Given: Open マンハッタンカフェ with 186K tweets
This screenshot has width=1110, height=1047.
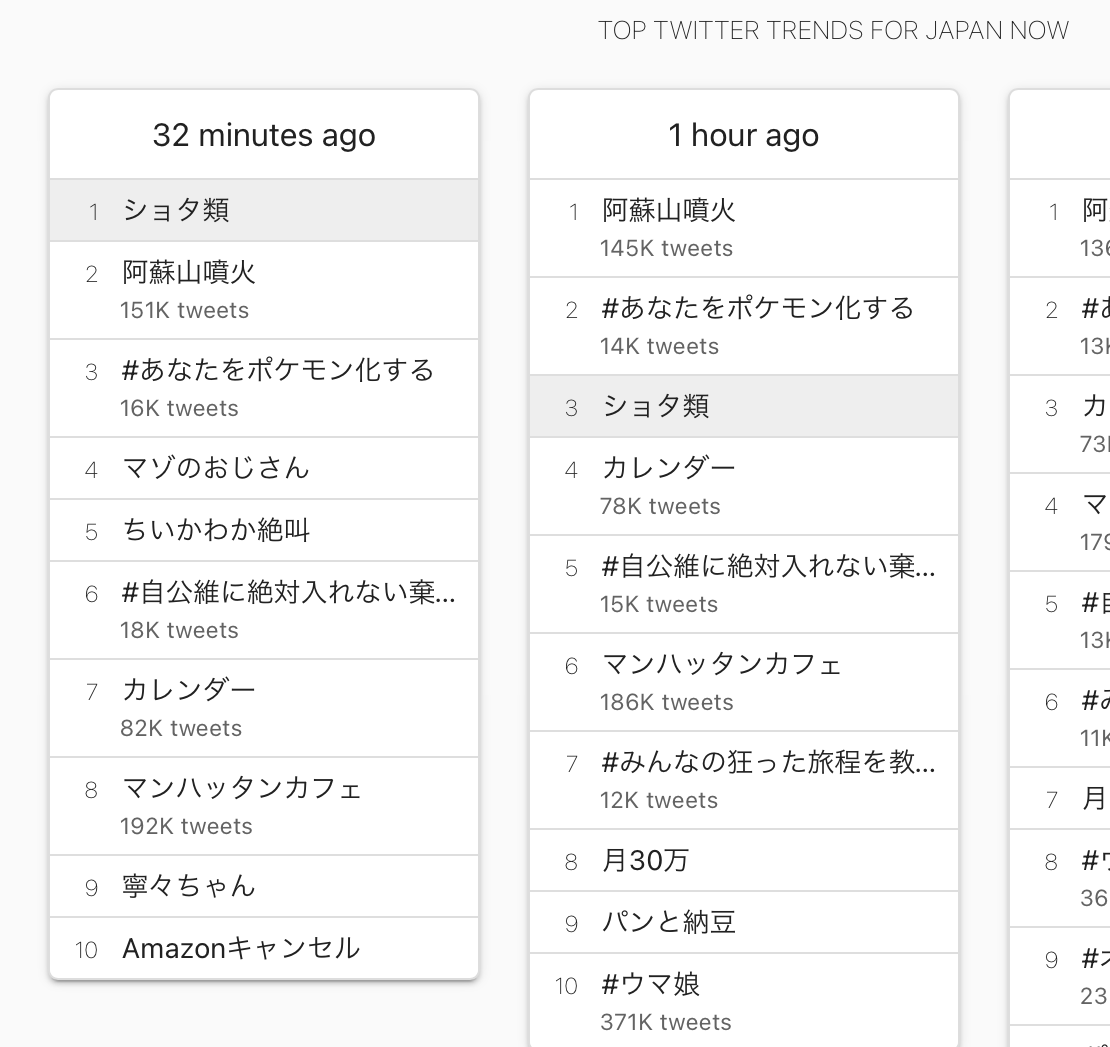Looking at the screenshot, I should point(744,682).
